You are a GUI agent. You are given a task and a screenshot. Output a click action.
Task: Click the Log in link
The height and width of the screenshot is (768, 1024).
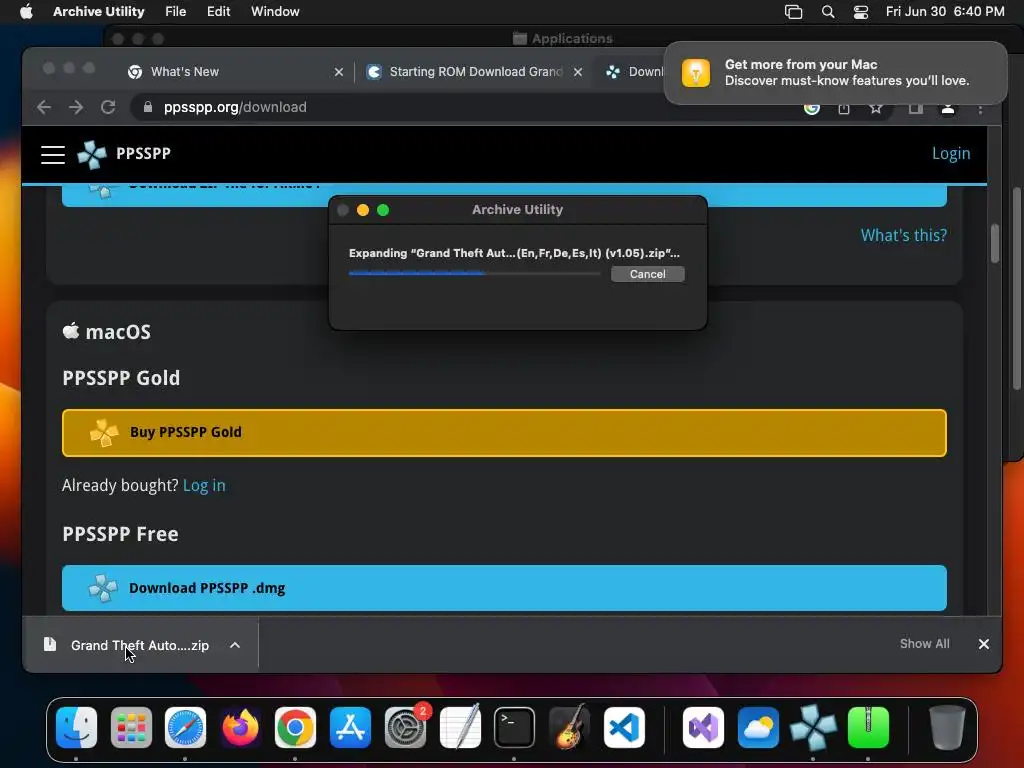coord(204,485)
